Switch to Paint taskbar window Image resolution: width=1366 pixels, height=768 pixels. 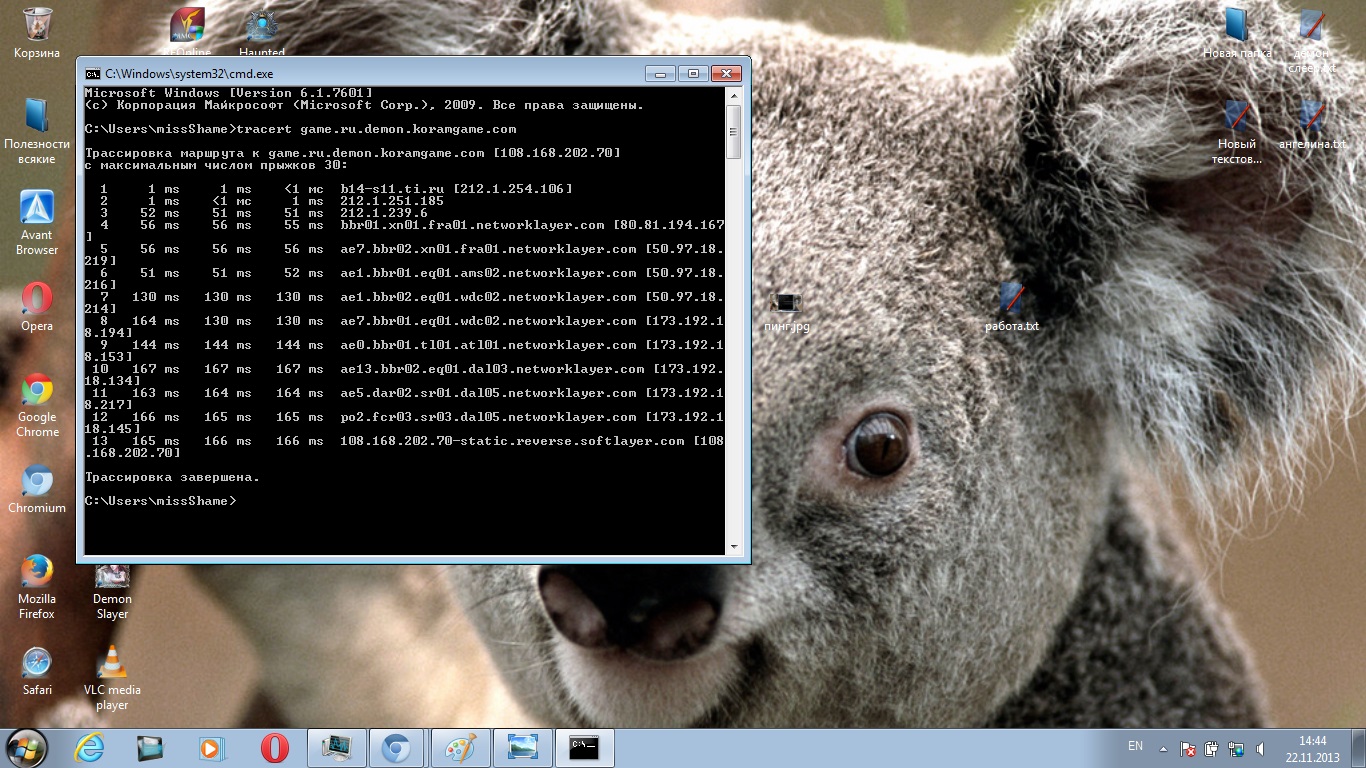[460, 748]
